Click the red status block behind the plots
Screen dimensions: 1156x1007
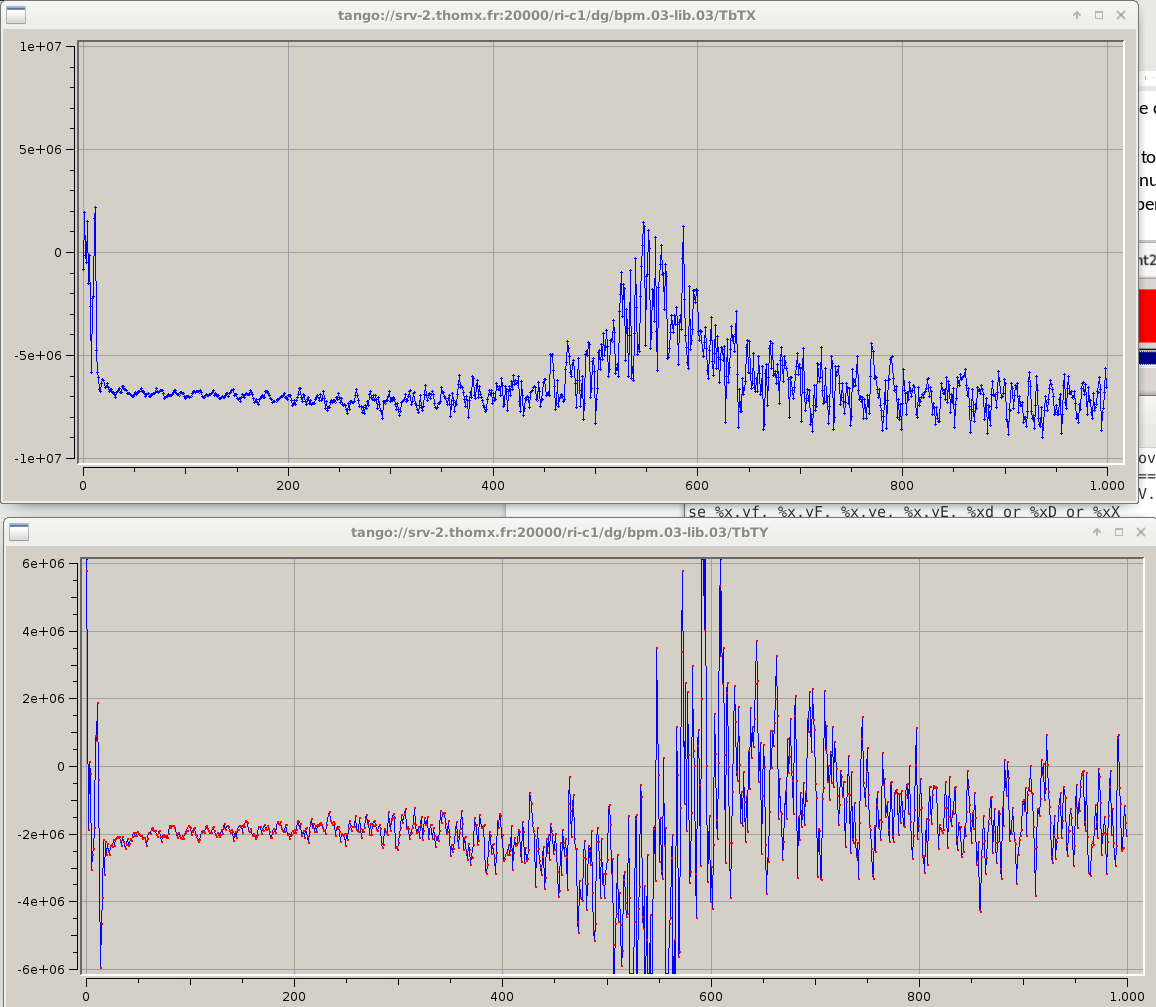click(x=1147, y=315)
